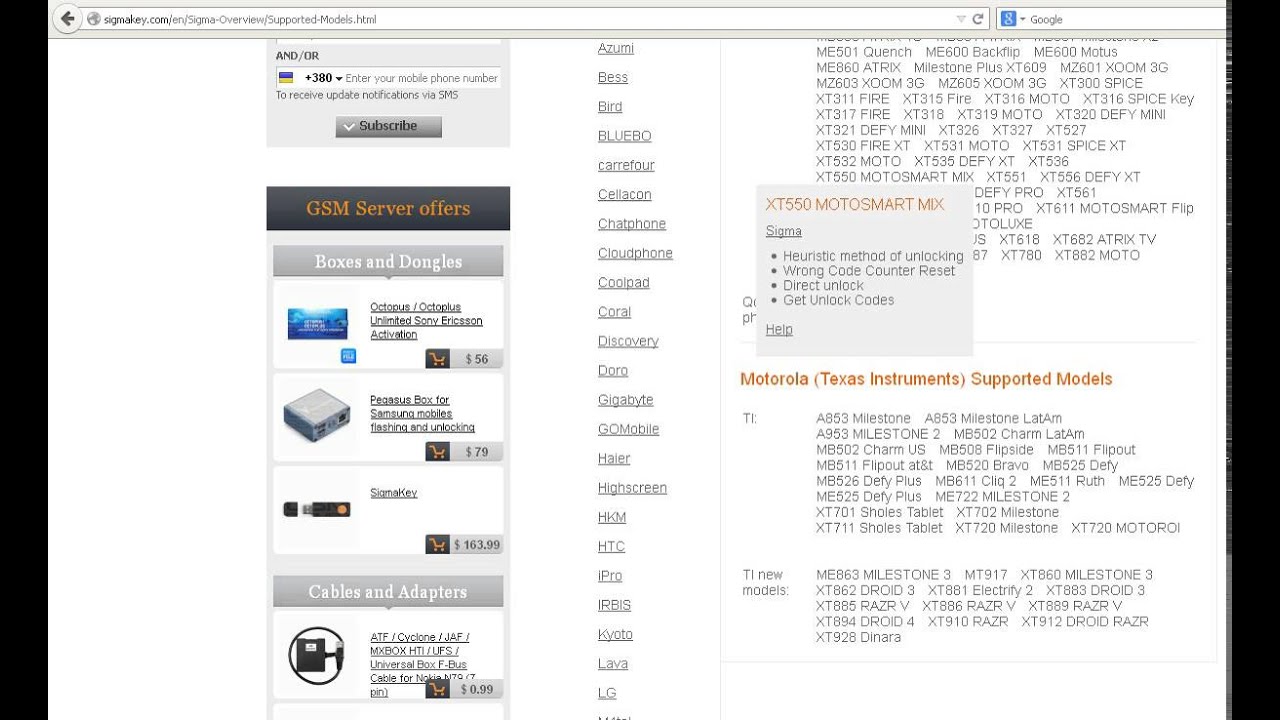Click the cart icon next to $ 56
This screenshot has height=720, width=1280.
(x=437, y=359)
